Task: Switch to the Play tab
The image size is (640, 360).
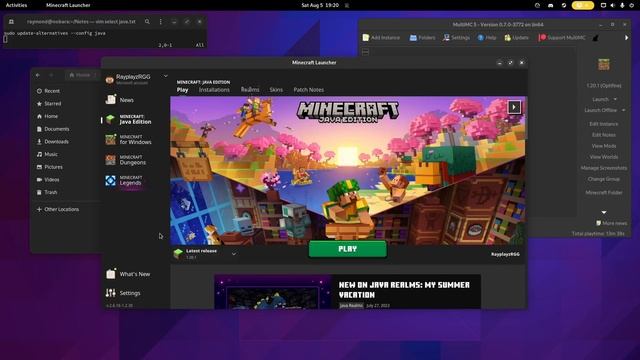Action: pos(182,90)
